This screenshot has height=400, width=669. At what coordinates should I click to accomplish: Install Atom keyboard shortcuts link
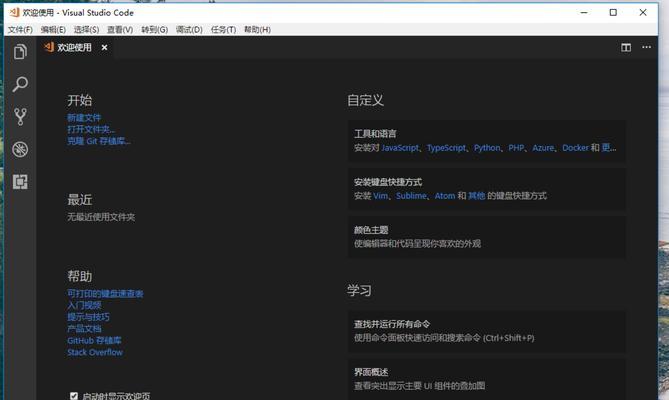[x=445, y=196]
